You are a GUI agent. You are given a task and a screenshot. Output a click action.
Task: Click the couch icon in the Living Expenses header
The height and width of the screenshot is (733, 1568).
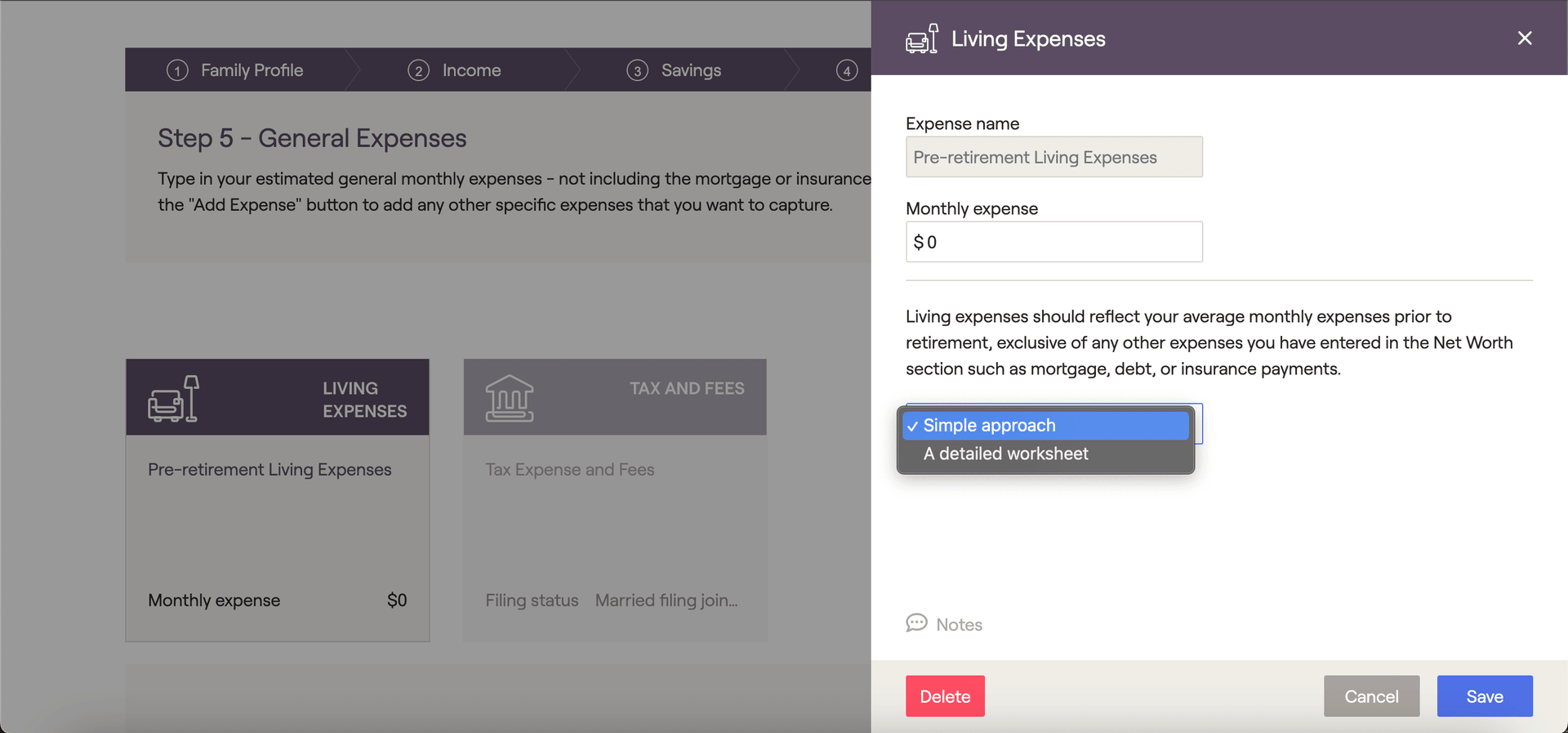tap(922, 38)
